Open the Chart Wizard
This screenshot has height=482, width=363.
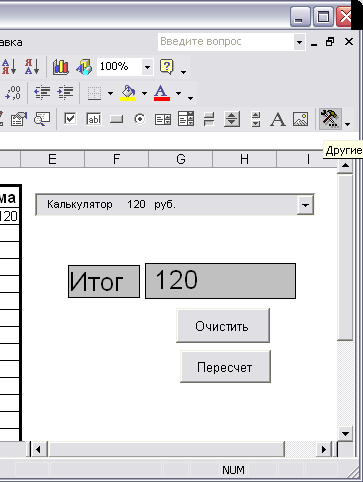click(x=61, y=67)
